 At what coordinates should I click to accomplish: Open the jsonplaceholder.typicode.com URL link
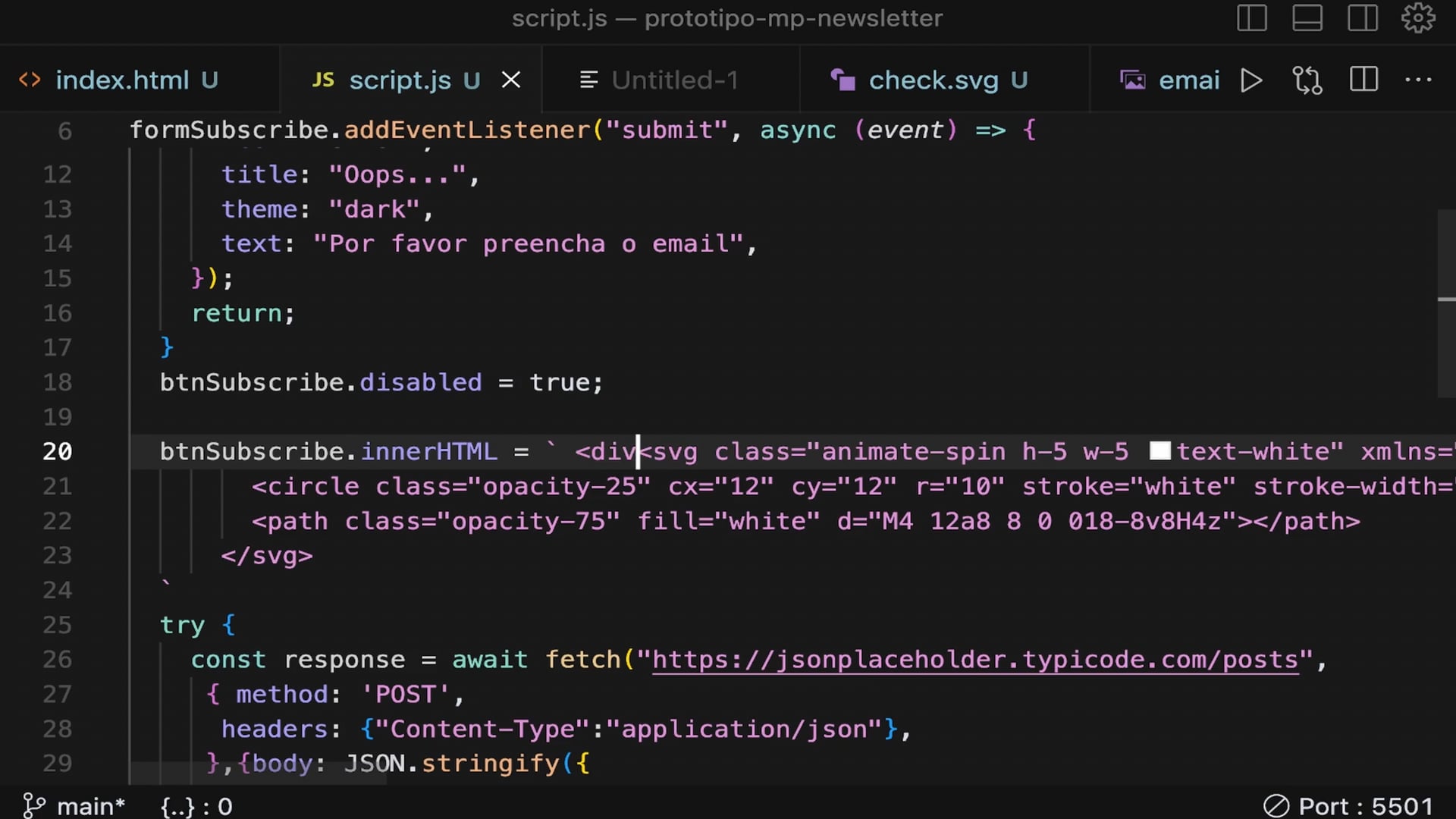[974, 660]
